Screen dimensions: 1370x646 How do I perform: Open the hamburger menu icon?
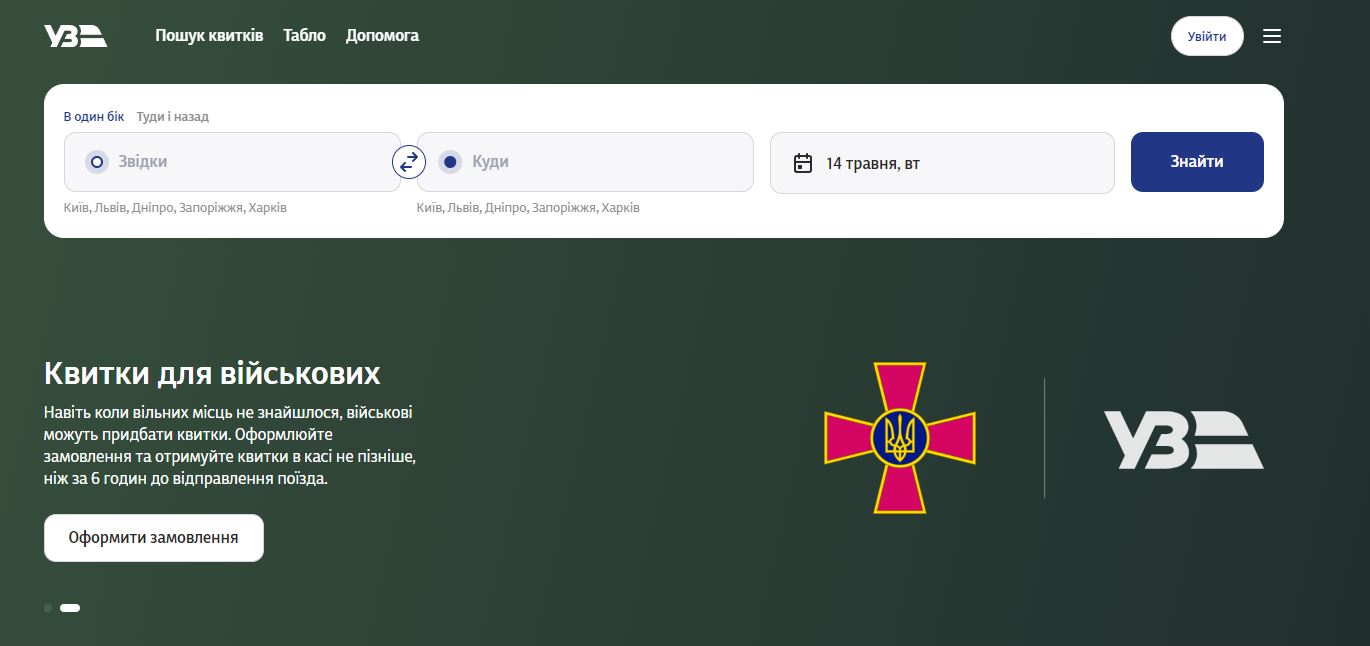point(1271,36)
